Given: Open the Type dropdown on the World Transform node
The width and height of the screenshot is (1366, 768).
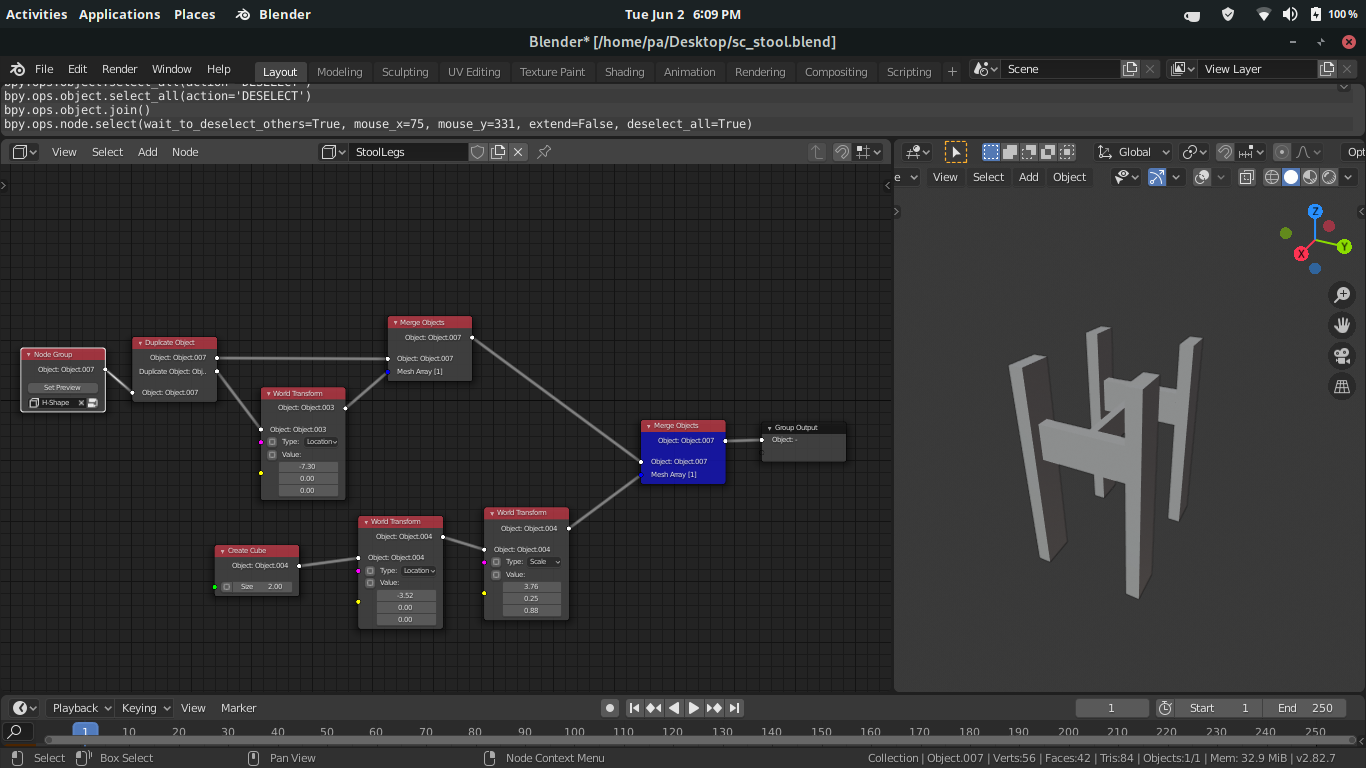Looking at the screenshot, I should coord(320,441).
